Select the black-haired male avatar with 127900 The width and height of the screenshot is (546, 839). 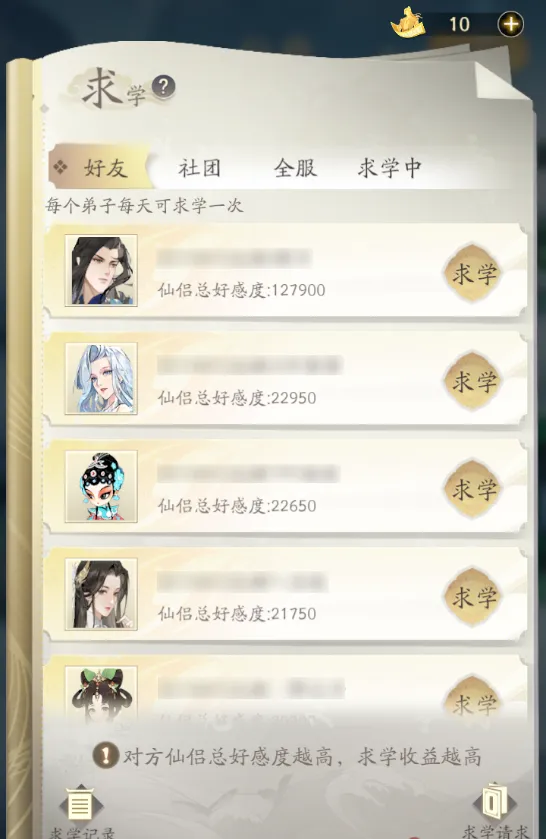(x=101, y=270)
